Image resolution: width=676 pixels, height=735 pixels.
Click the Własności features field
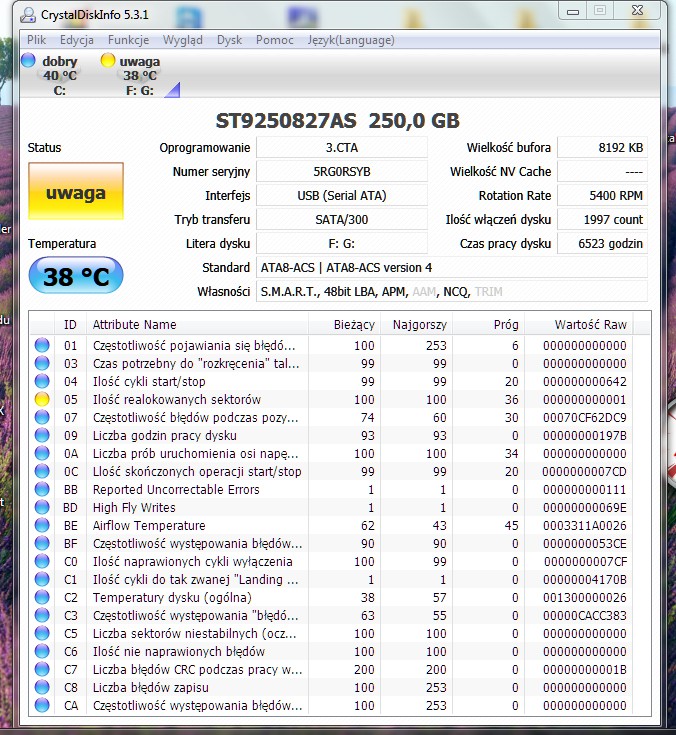pyautogui.click(x=452, y=292)
